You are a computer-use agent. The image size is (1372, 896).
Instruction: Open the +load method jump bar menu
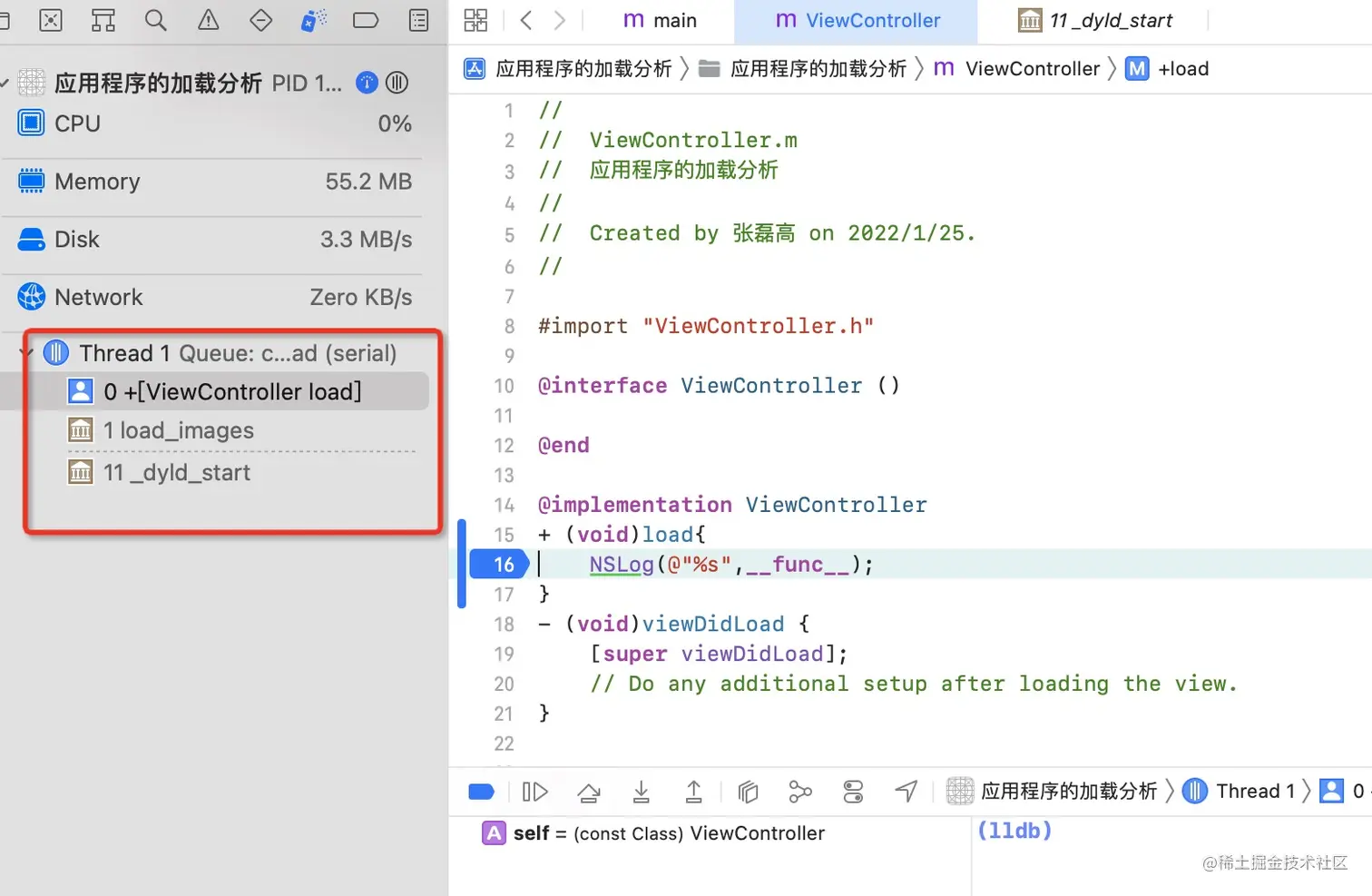pos(1167,69)
